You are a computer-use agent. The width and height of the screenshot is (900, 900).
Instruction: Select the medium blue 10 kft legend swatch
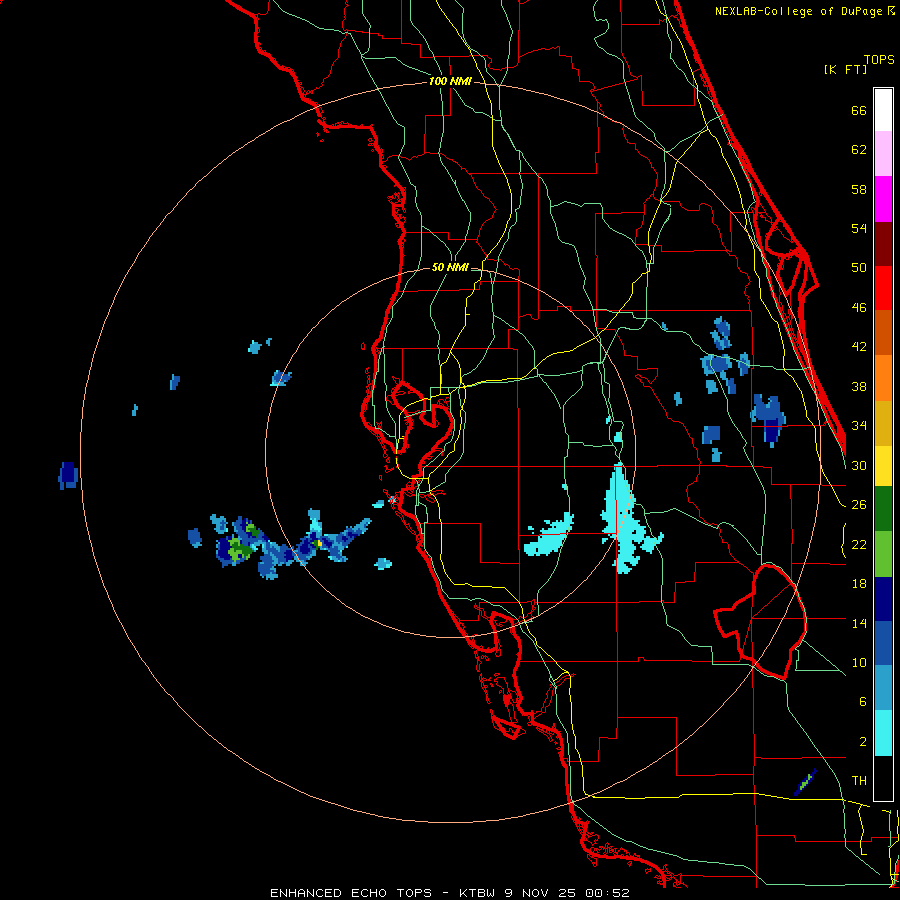883,643
